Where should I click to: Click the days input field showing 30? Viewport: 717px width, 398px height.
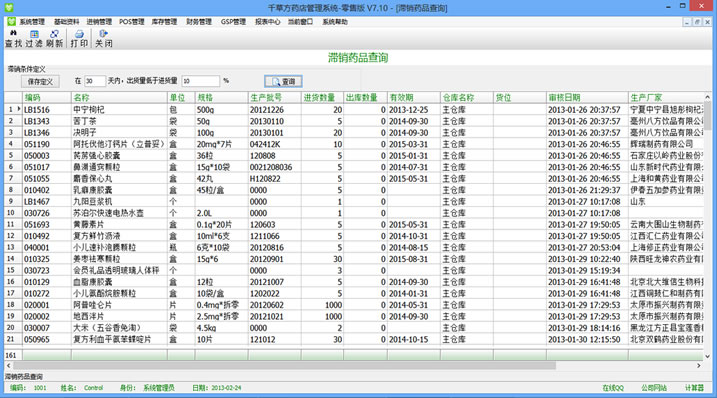coord(95,81)
